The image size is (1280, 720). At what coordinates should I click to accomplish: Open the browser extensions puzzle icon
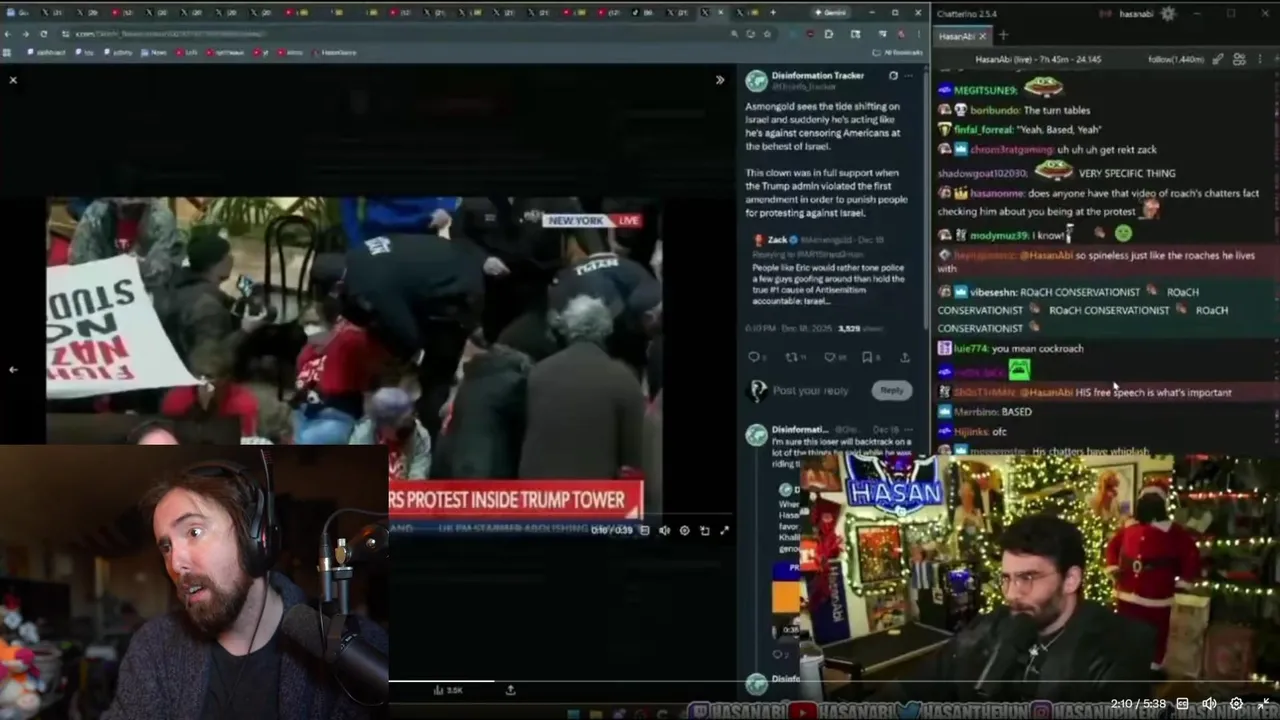pyautogui.click(x=829, y=33)
